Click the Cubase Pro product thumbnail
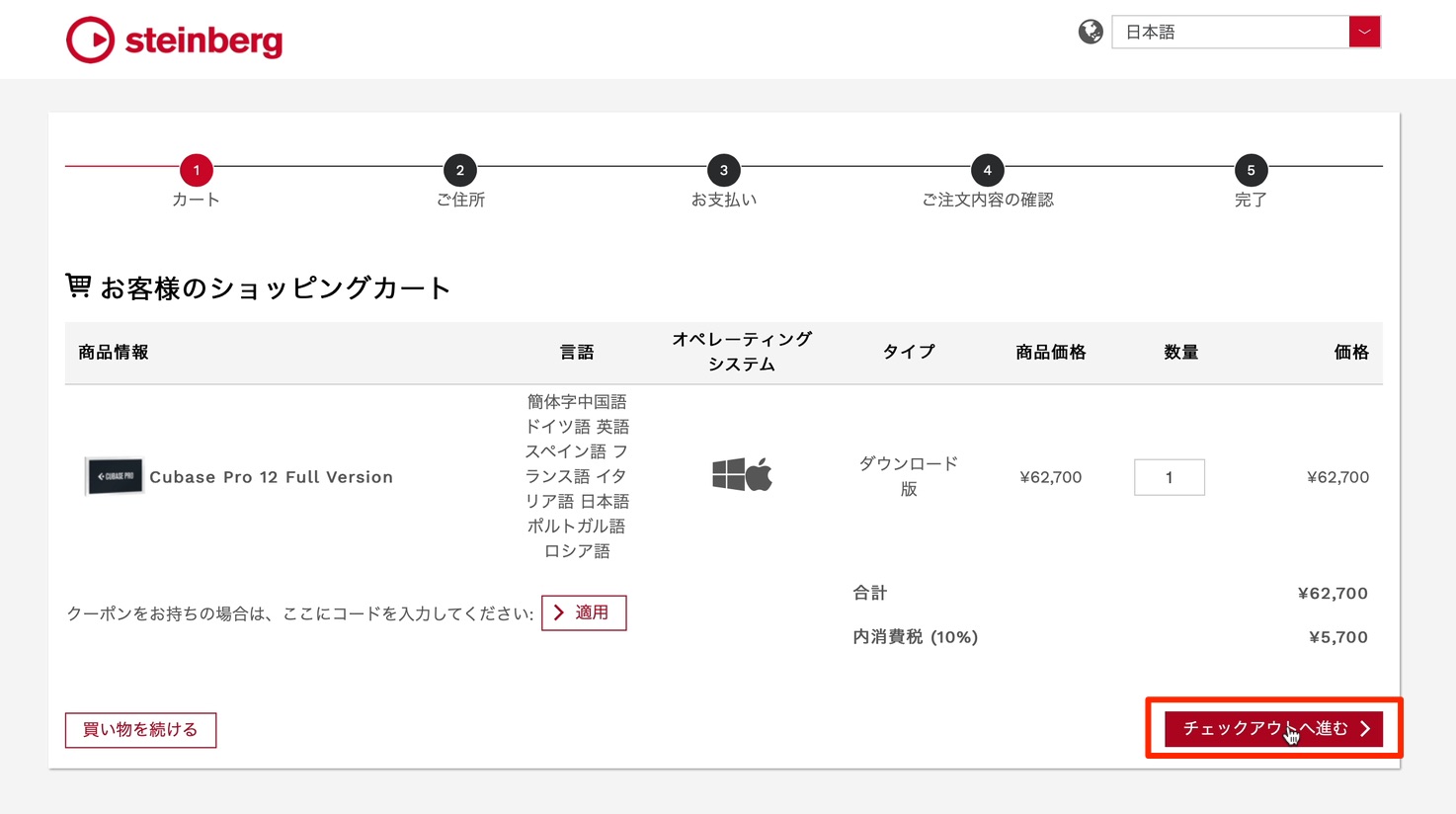 tap(114, 476)
